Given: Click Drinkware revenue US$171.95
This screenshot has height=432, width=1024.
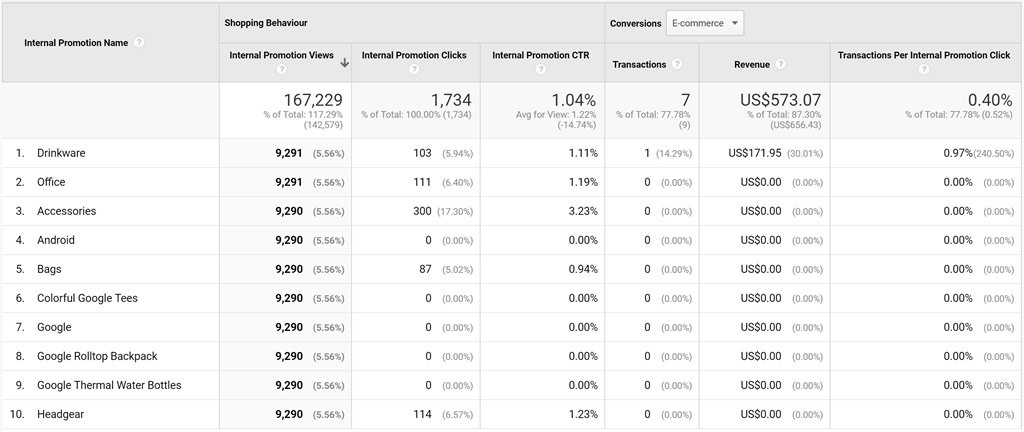Looking at the screenshot, I should (754, 153).
